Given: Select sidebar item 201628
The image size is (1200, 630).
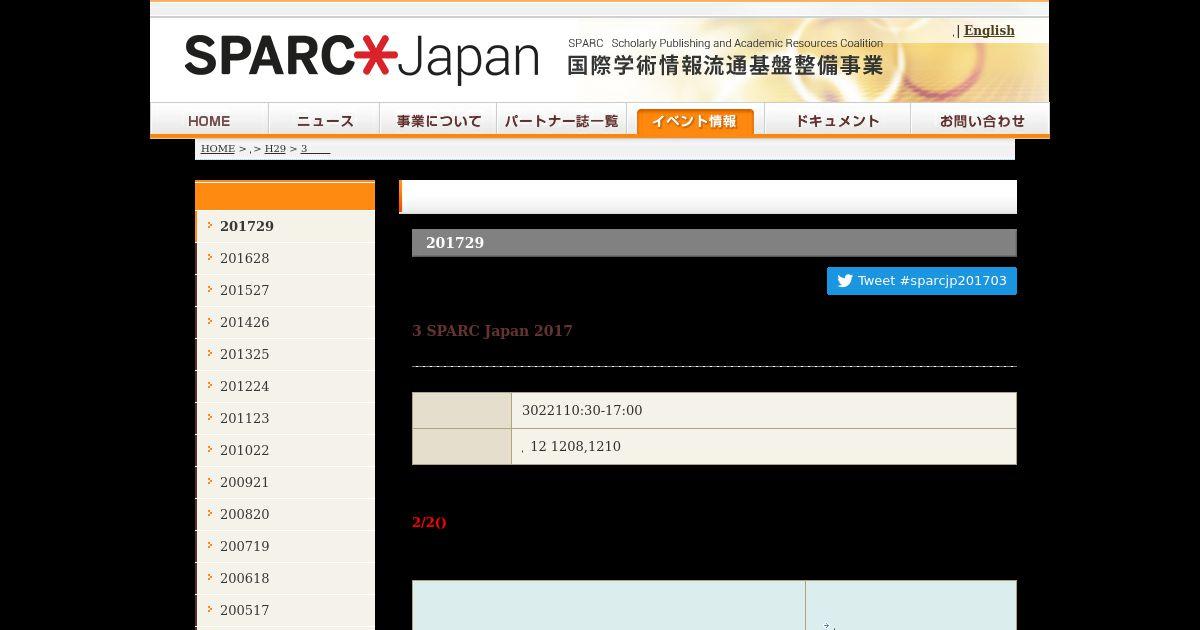Looking at the screenshot, I should click(x=285, y=258).
